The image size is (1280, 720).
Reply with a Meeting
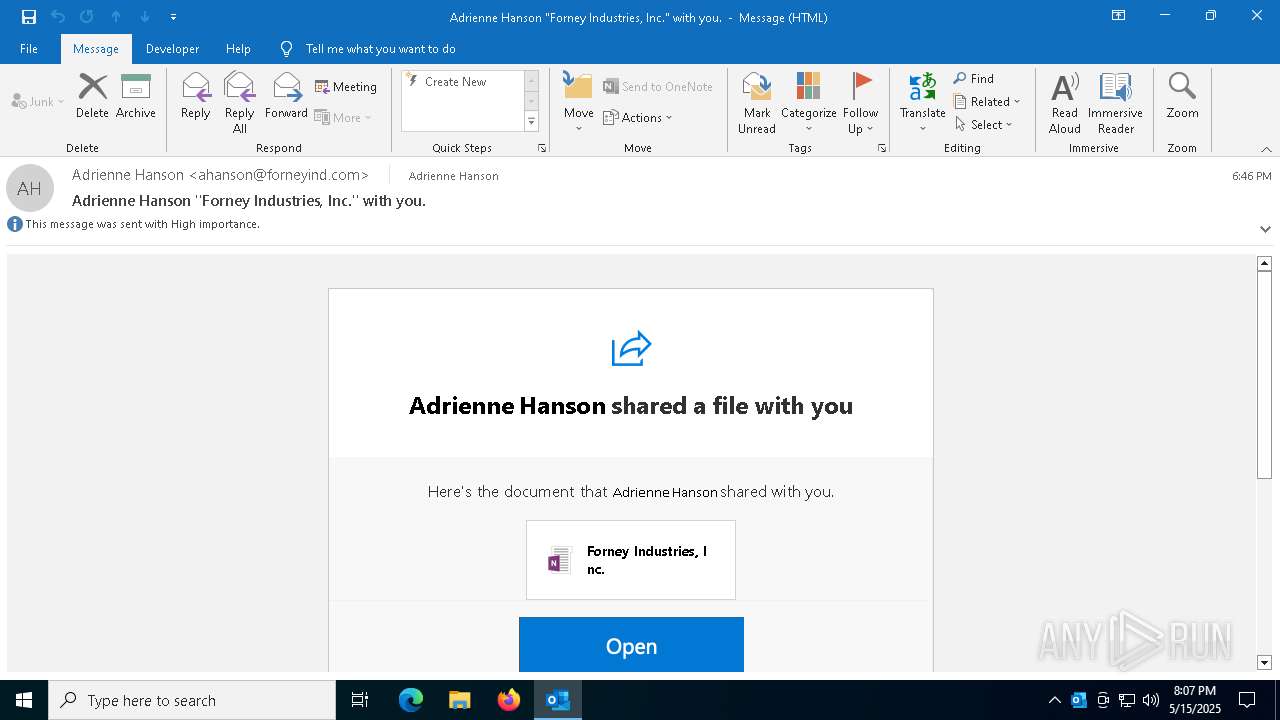pyautogui.click(x=346, y=87)
